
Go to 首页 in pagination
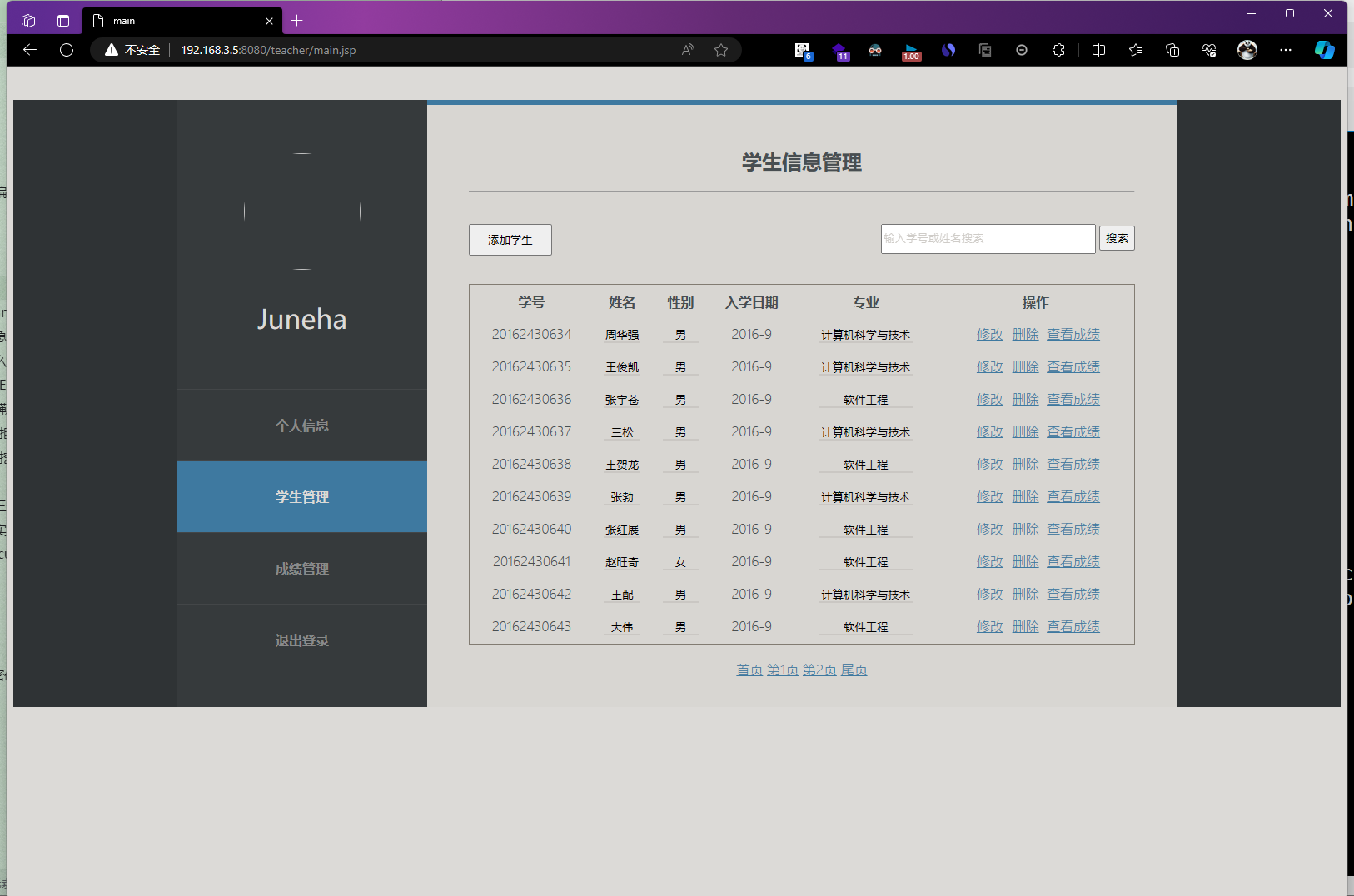click(x=749, y=670)
